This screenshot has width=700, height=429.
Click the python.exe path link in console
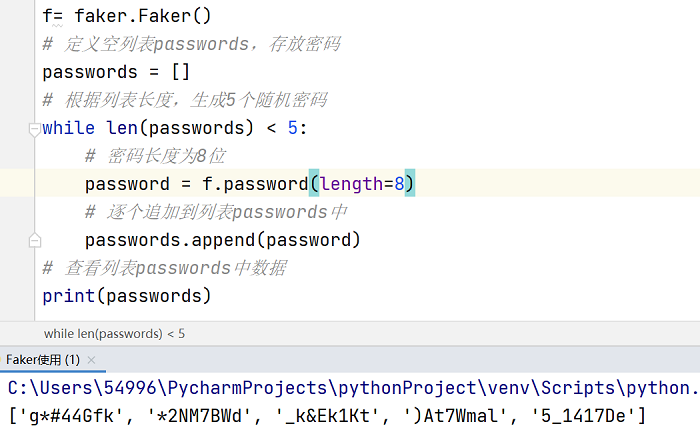click(x=353, y=388)
